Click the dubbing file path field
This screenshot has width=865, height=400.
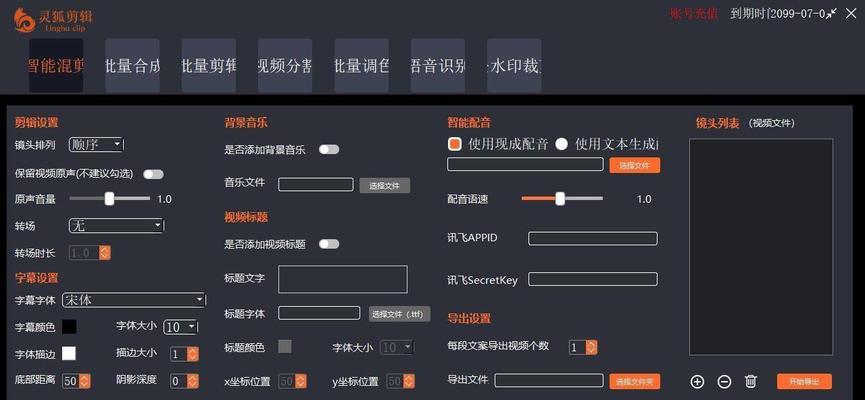pyautogui.click(x=525, y=164)
